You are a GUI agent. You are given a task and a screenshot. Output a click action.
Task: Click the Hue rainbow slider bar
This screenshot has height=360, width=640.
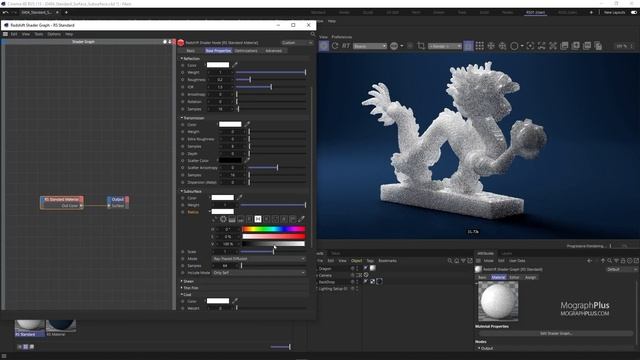273,229
